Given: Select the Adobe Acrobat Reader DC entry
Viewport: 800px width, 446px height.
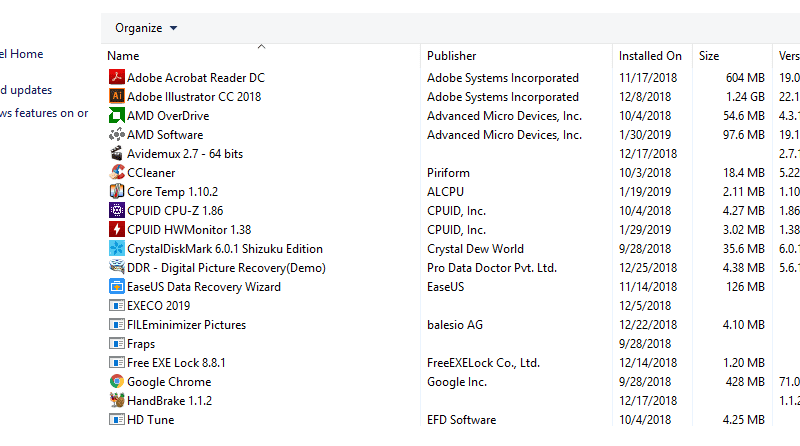Looking at the screenshot, I should coord(196,78).
